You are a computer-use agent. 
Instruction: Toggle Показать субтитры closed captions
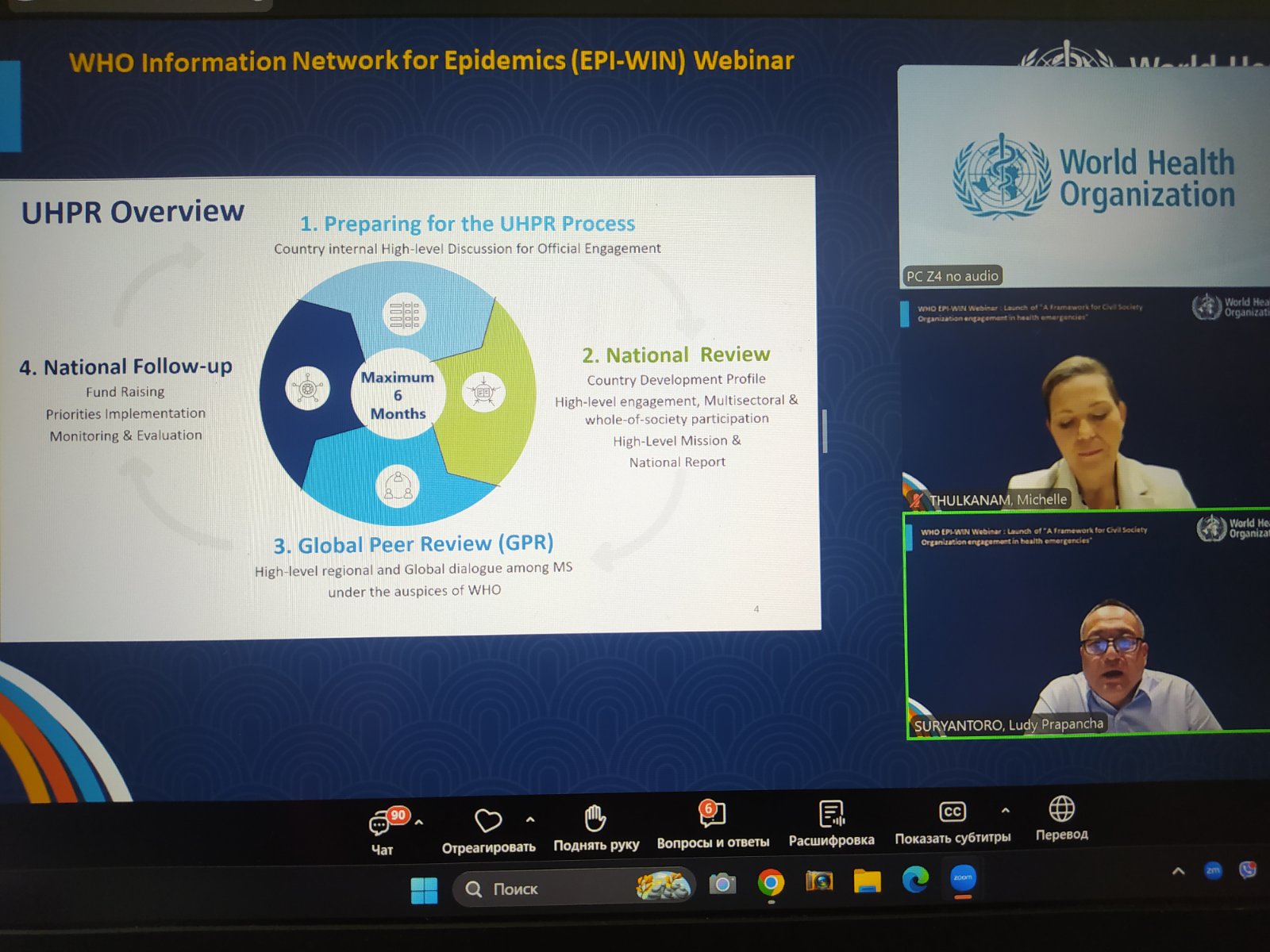click(x=952, y=812)
